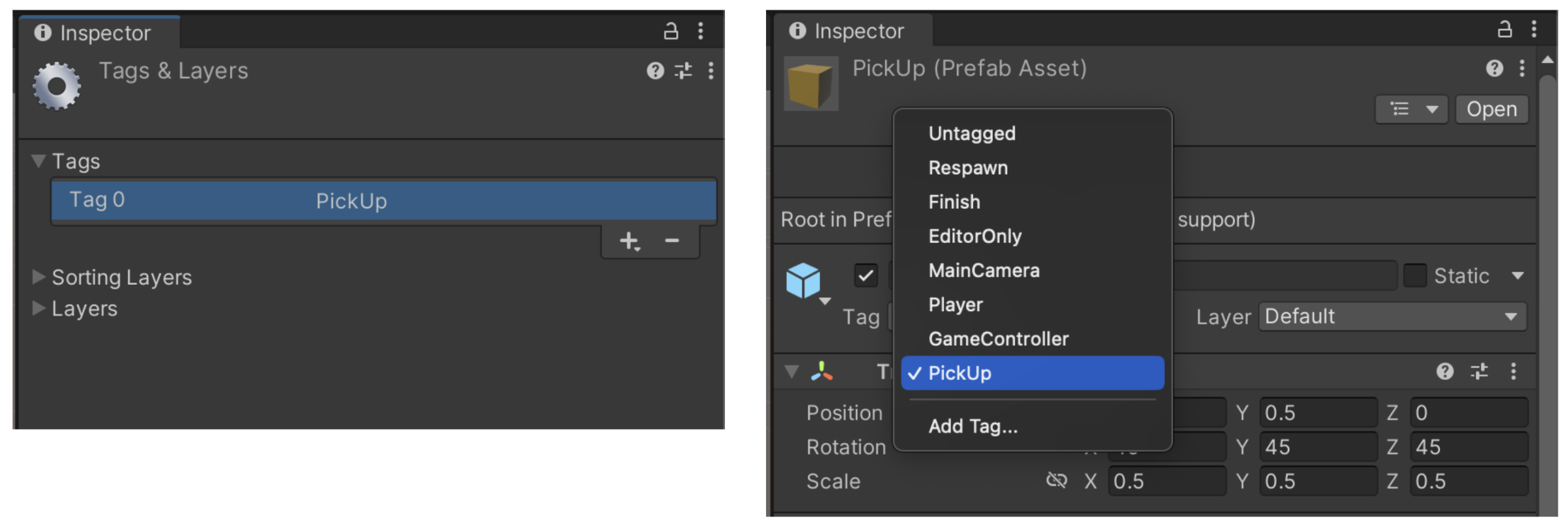Open Tags & Layers preset settings icon

pyautogui.click(x=683, y=71)
